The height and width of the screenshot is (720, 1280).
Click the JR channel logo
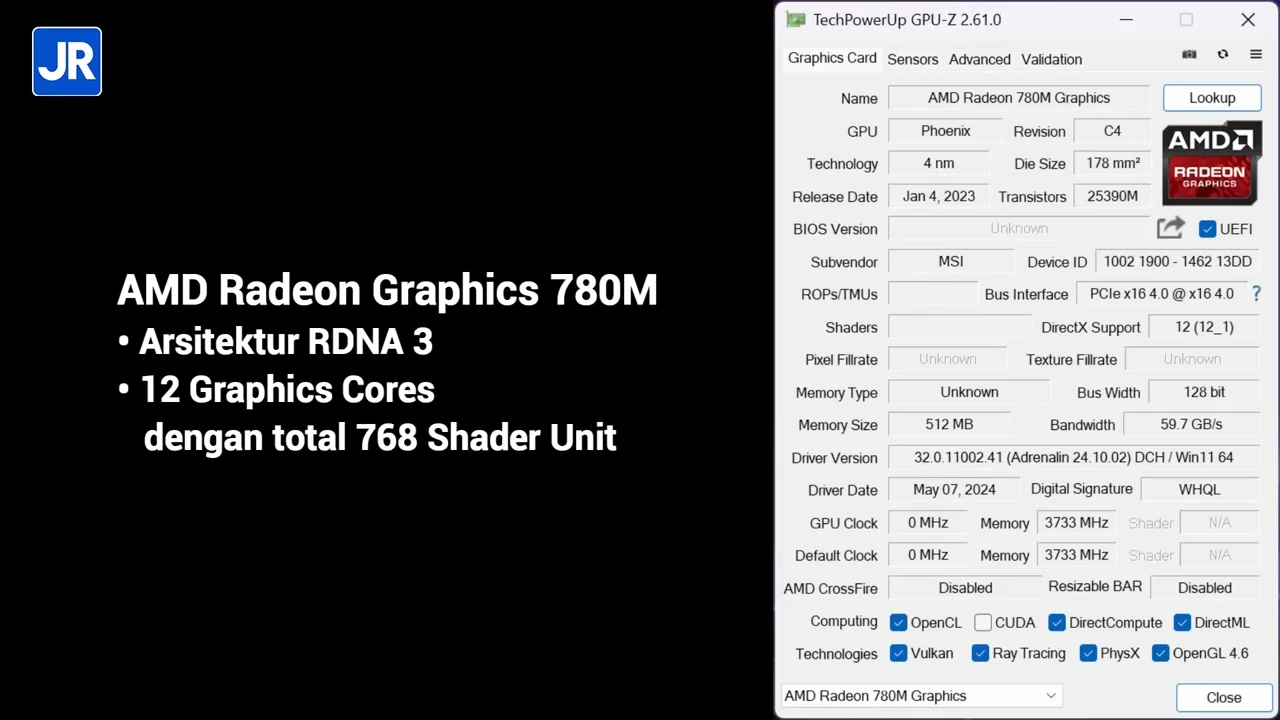point(67,61)
